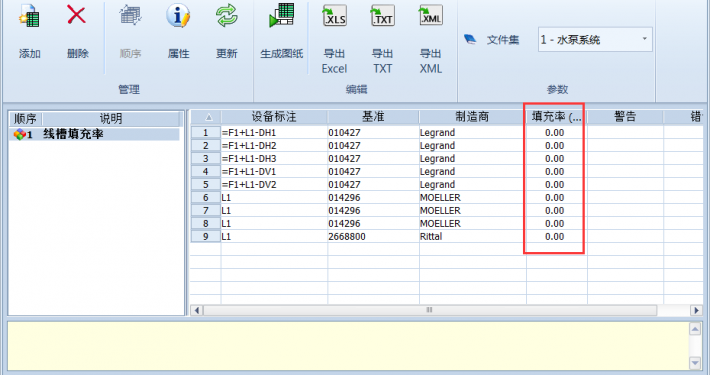The image size is (710, 375).
Task: Click the 基准 column header
Action: pos(373,117)
